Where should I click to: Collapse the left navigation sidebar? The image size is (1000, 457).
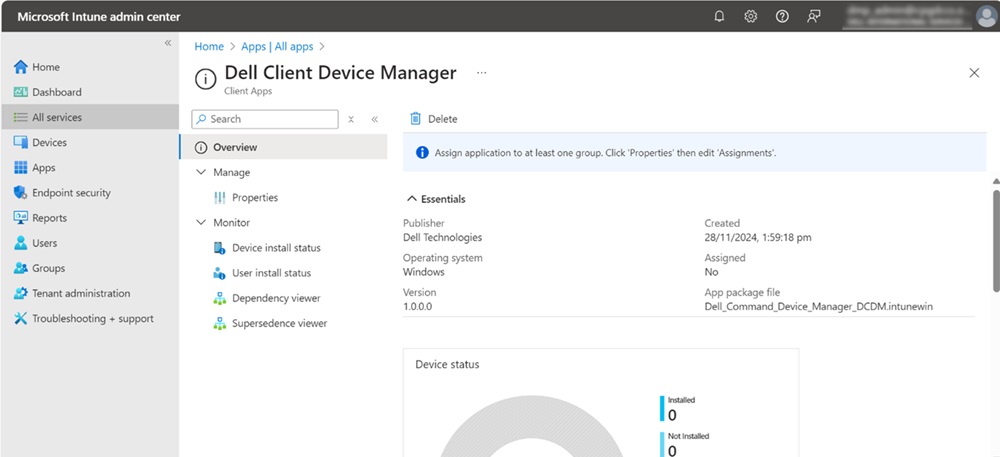click(168, 43)
